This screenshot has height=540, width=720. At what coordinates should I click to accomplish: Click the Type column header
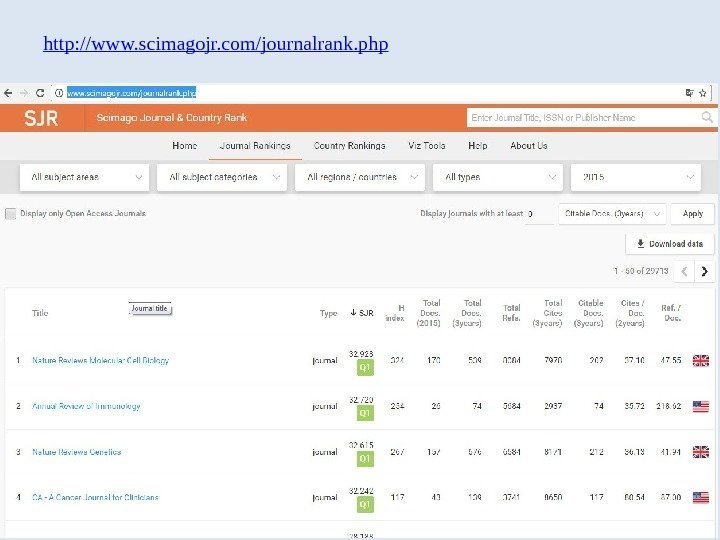point(328,313)
